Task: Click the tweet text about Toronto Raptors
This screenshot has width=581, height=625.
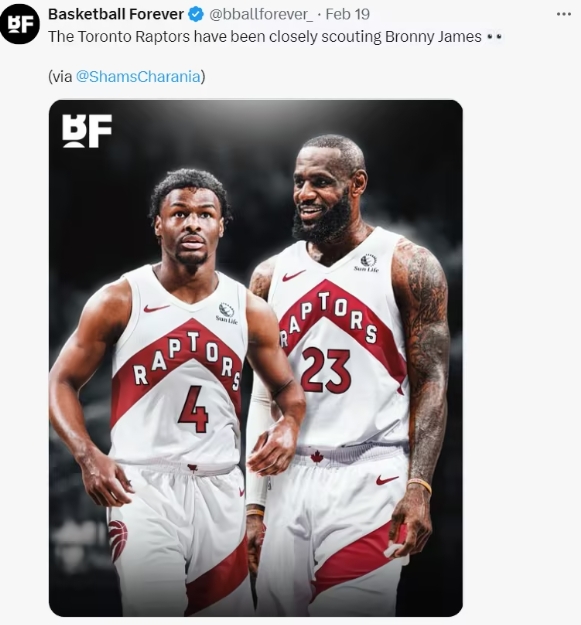Action: point(265,37)
